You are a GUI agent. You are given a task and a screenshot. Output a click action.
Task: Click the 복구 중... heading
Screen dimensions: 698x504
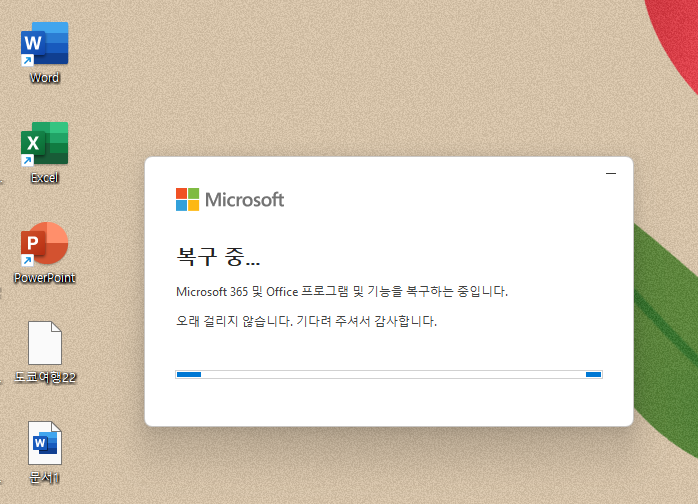click(218, 256)
